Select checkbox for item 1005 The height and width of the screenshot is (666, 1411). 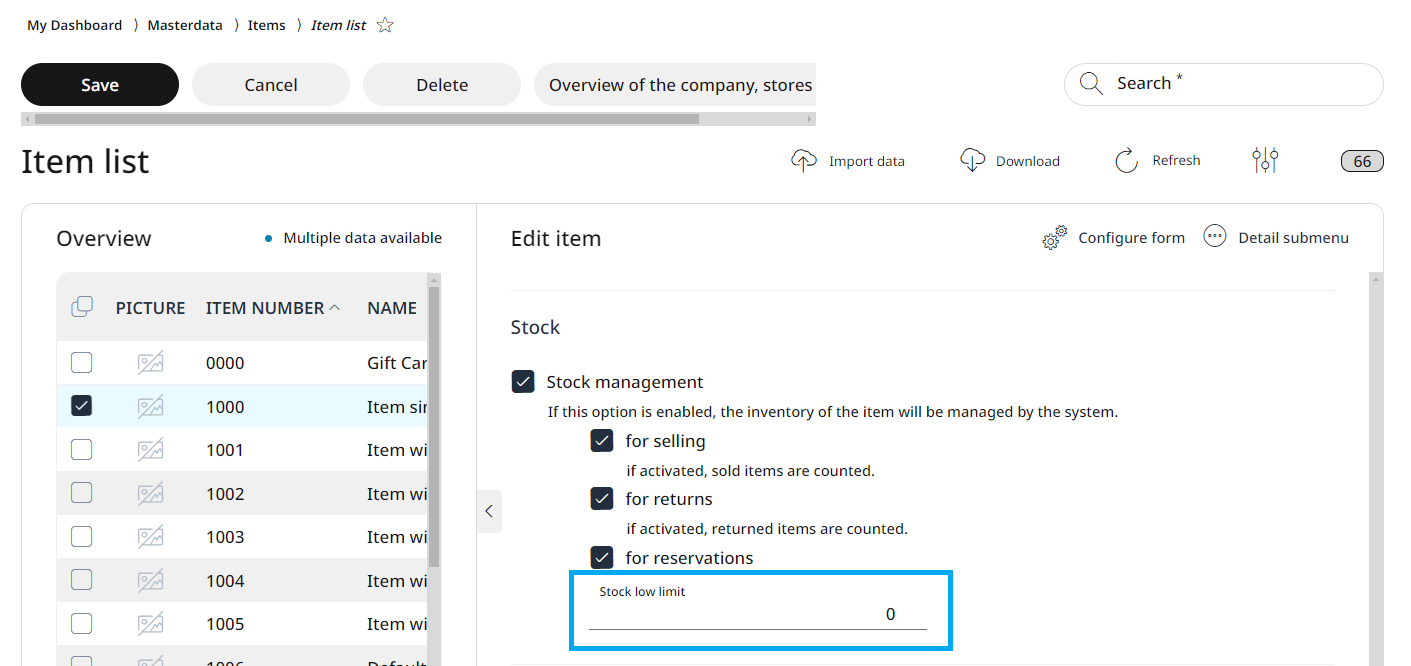click(x=82, y=624)
